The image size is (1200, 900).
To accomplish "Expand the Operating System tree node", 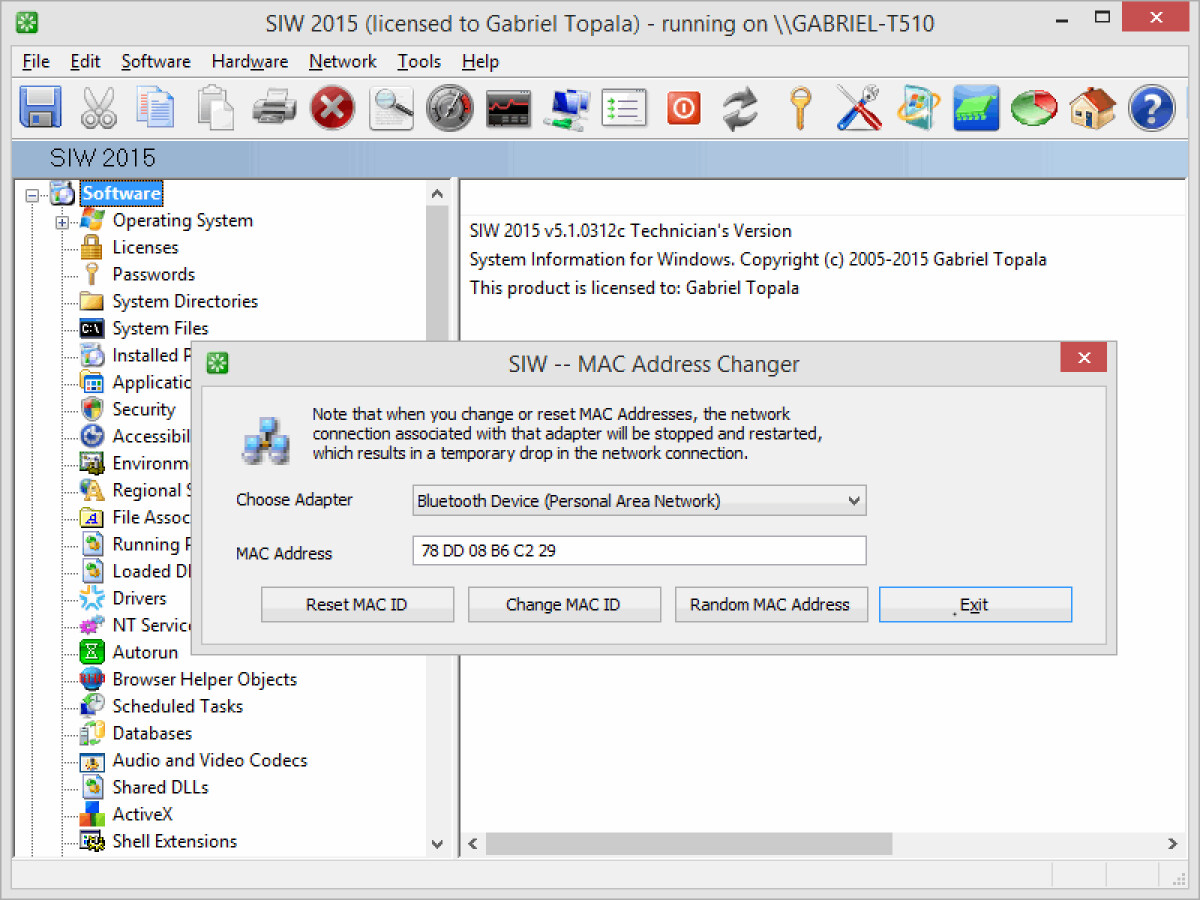I will tap(62, 222).
